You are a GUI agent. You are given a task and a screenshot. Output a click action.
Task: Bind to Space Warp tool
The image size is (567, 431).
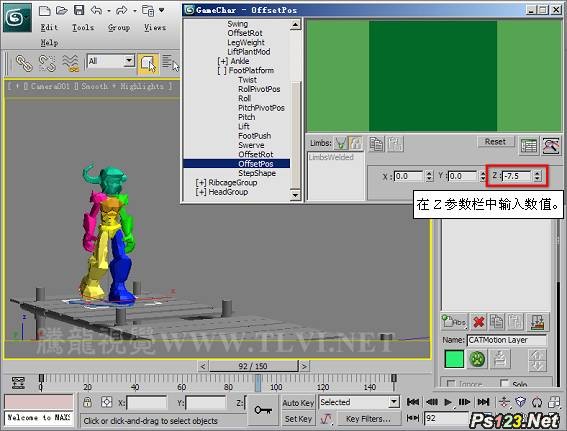[71, 63]
